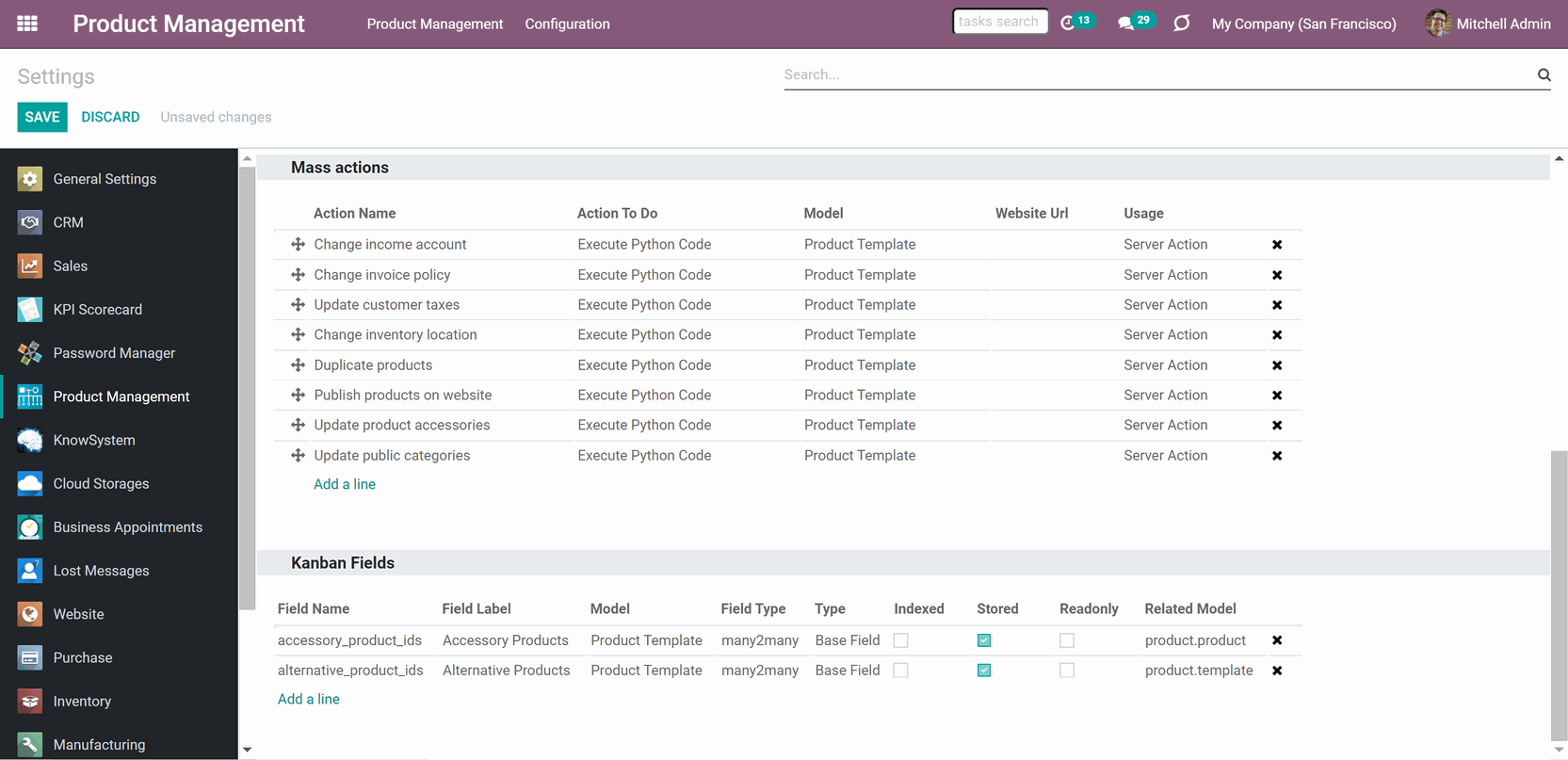Select Cloud Storages cloud icon
This screenshot has width=1568, height=760.
[30, 483]
